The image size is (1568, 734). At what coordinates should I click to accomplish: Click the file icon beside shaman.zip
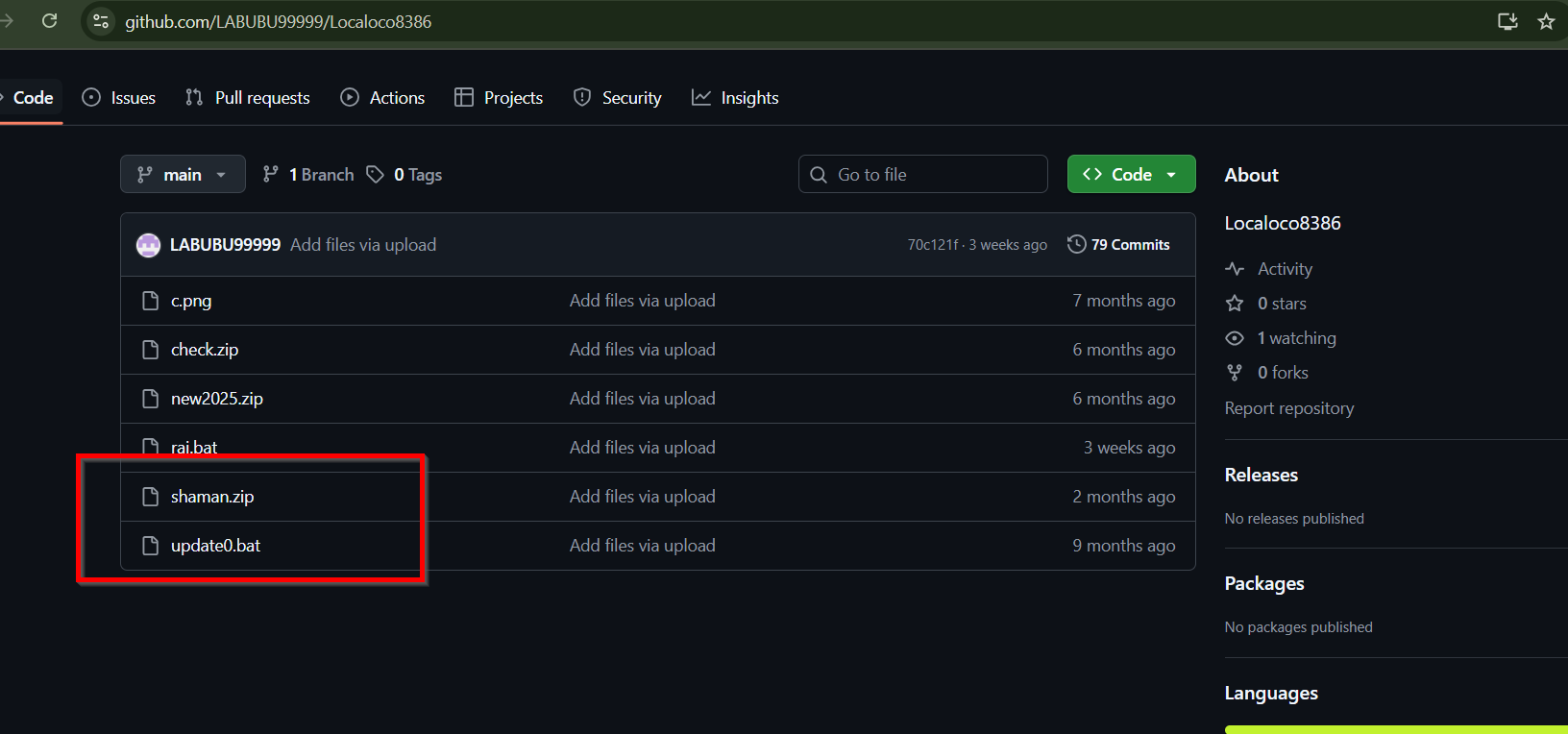tap(150, 497)
